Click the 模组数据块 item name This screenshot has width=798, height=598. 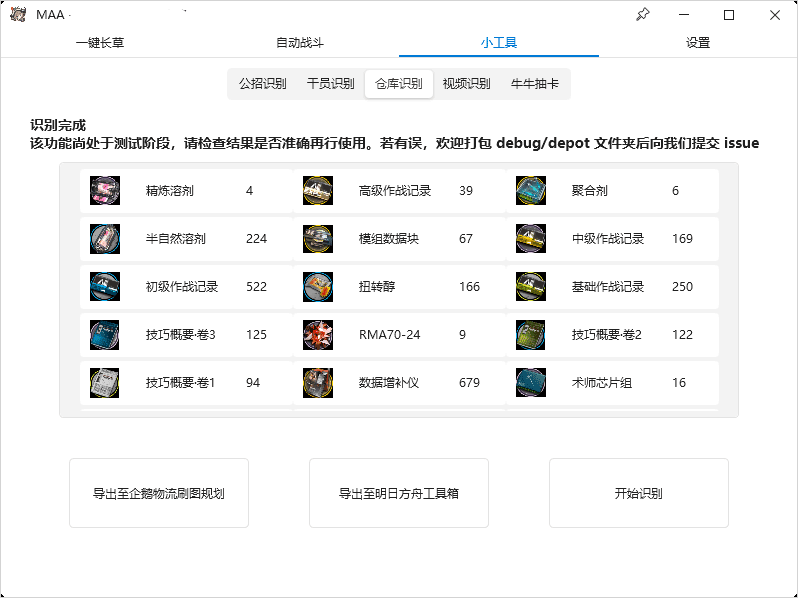coord(389,239)
